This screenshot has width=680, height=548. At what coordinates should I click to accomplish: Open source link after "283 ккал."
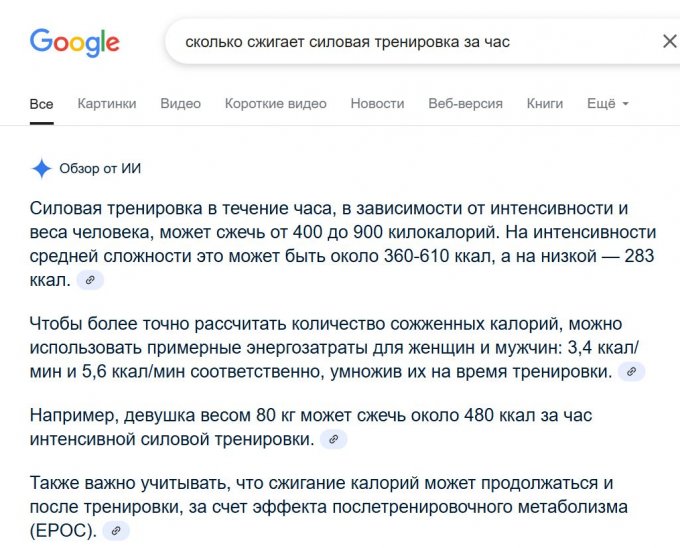90,281
